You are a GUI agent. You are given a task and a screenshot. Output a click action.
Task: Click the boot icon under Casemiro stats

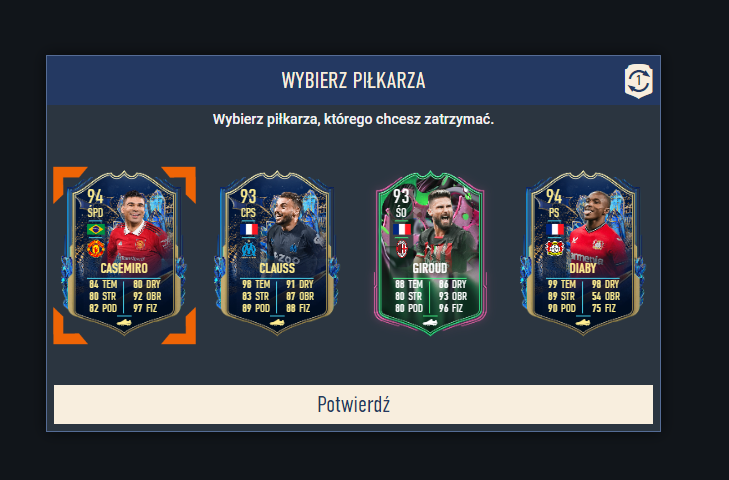124,322
